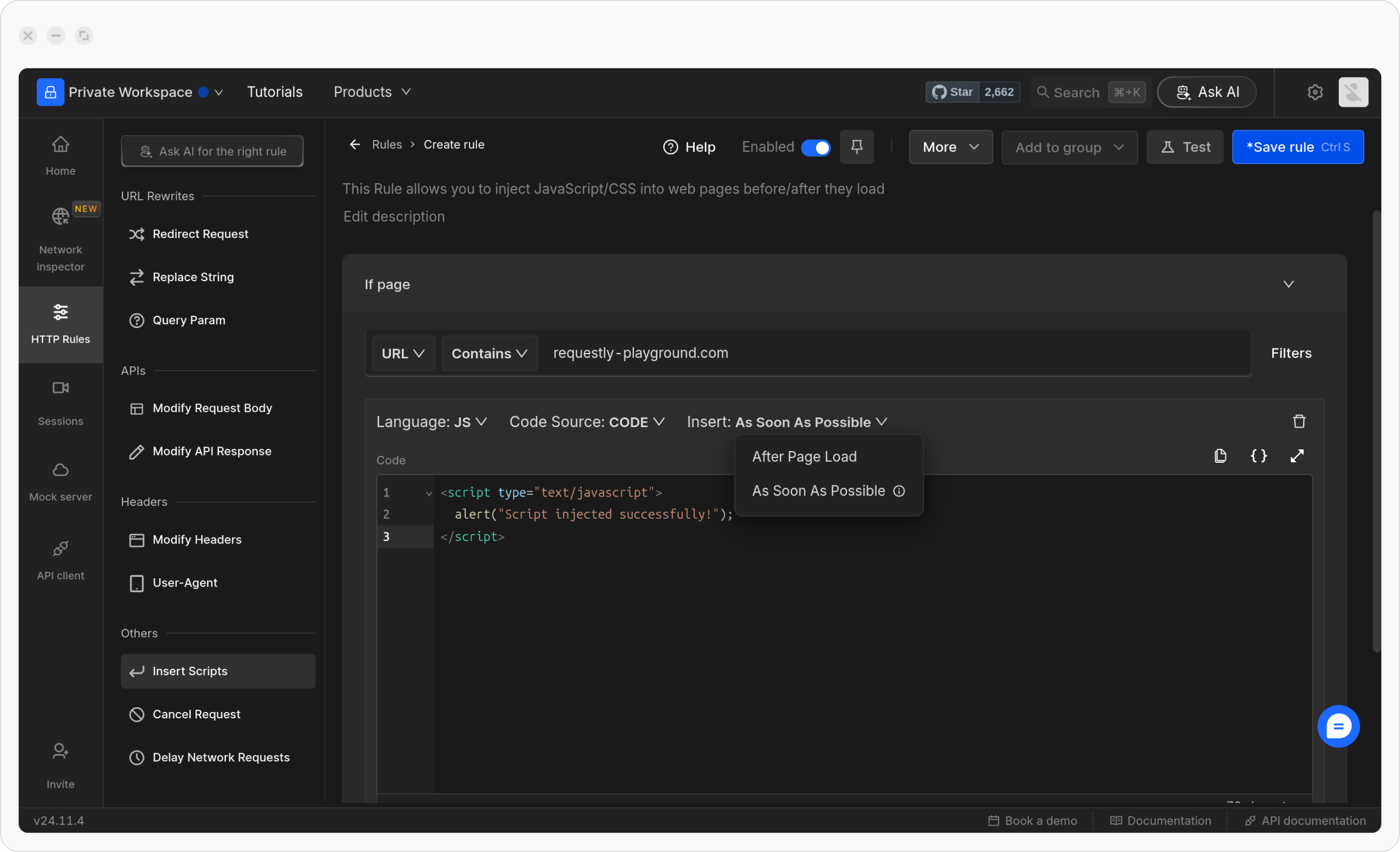This screenshot has height=852, width=1400.
Task: Select As Soon As Possible option
Action: coord(818,491)
